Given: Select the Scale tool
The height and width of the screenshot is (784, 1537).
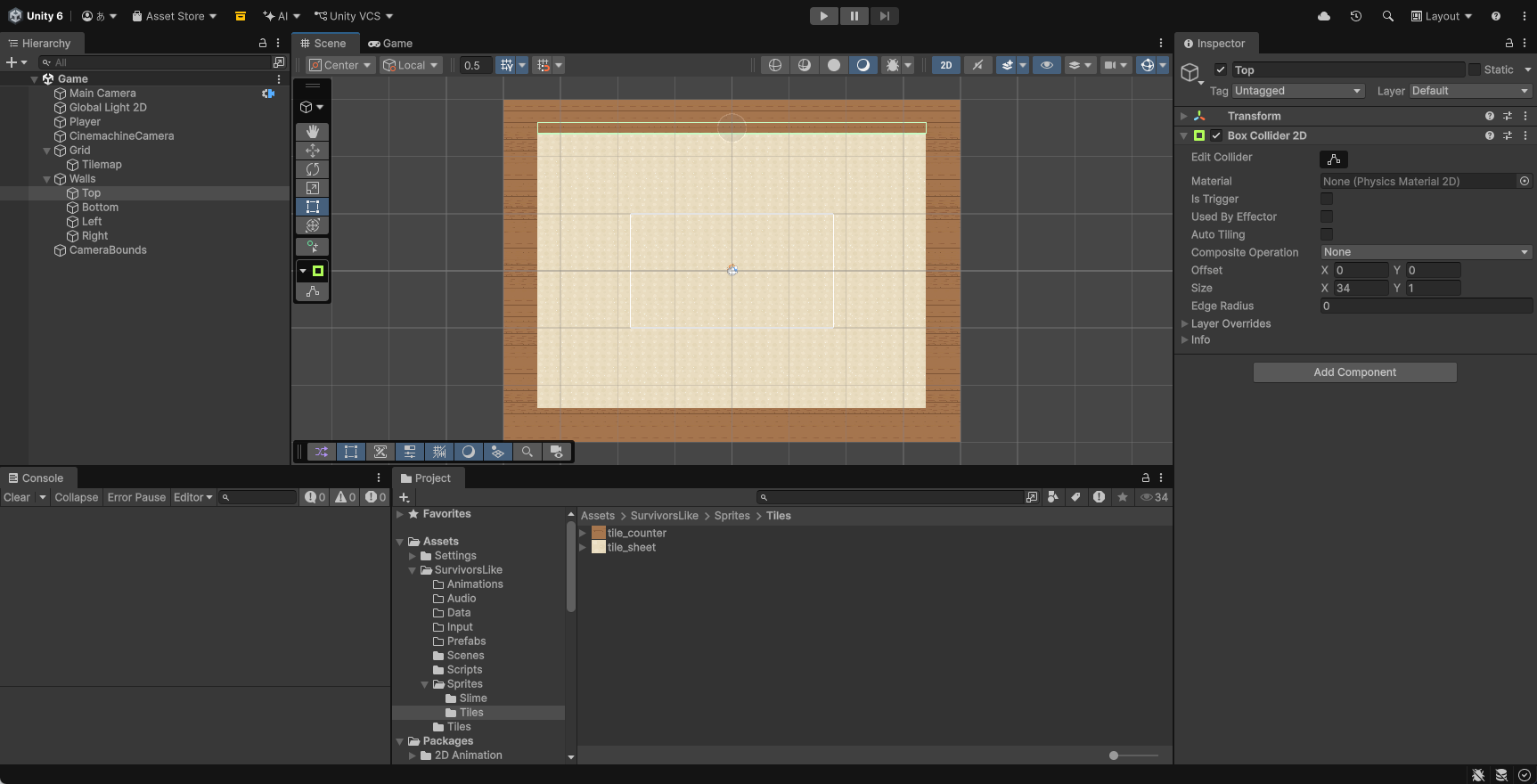Looking at the screenshot, I should 312,188.
